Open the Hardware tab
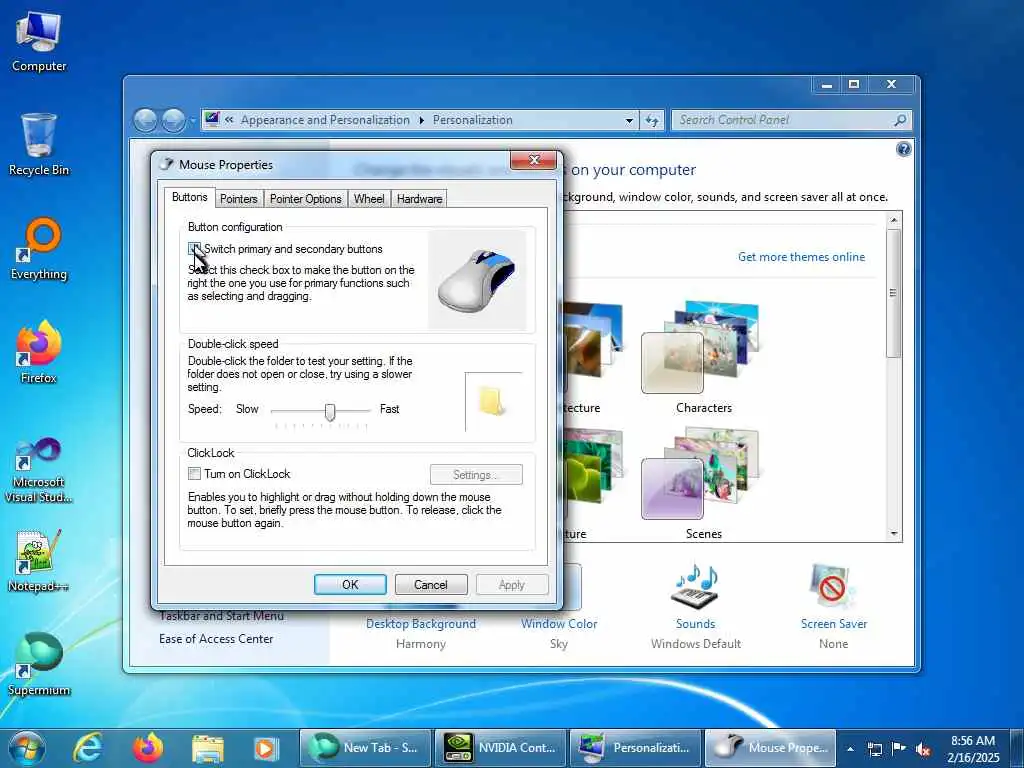This screenshot has width=1024, height=768. 419,199
